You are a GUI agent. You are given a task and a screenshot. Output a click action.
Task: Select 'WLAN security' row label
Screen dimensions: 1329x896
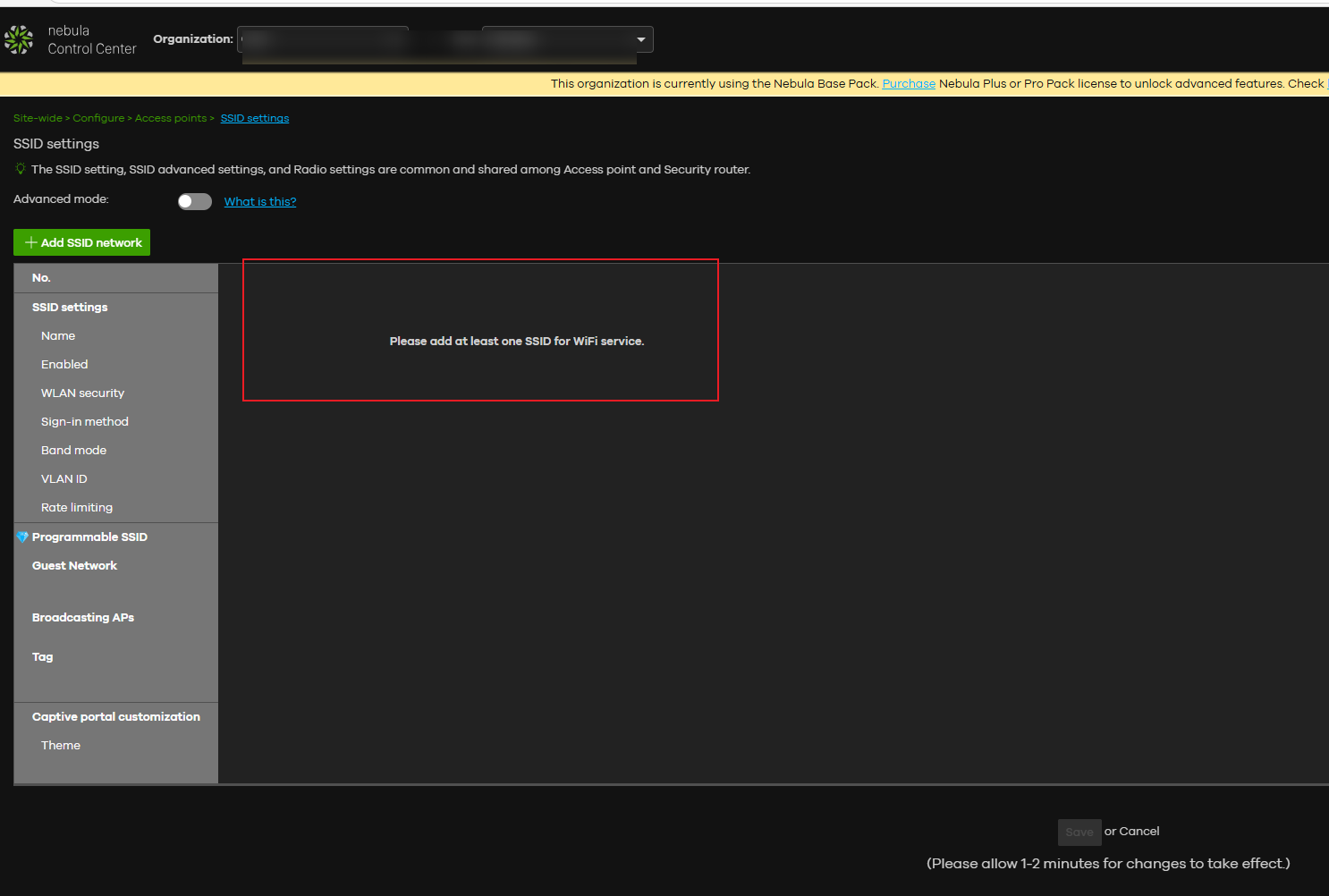82,393
